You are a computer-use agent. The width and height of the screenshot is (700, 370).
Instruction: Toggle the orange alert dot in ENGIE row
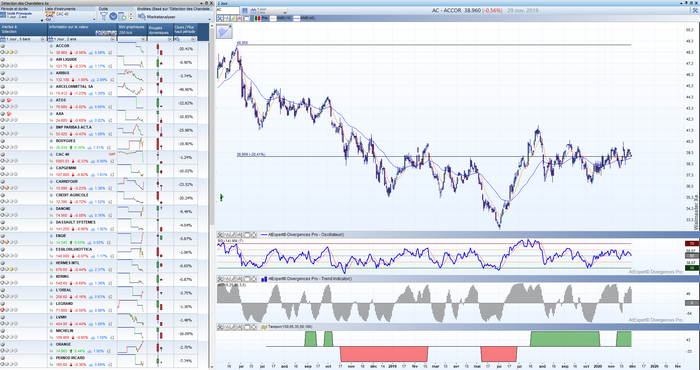pos(7,242)
